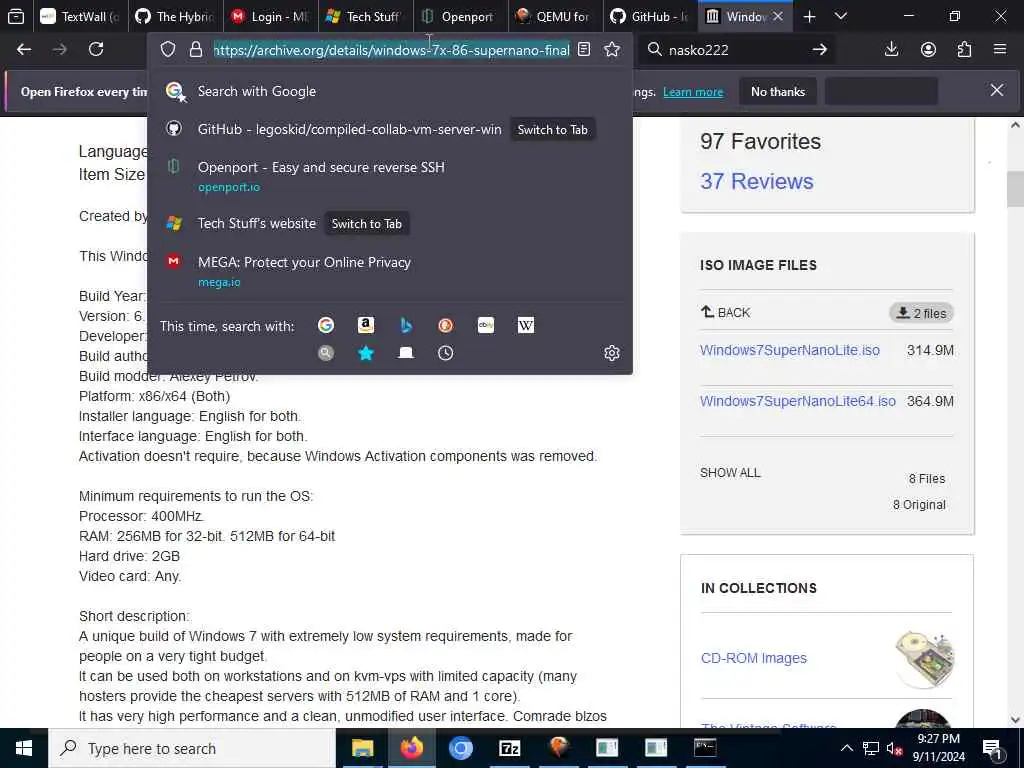This screenshot has width=1024, height=768.
Task: Open 7-Zip from the taskbar
Action: 509,748
